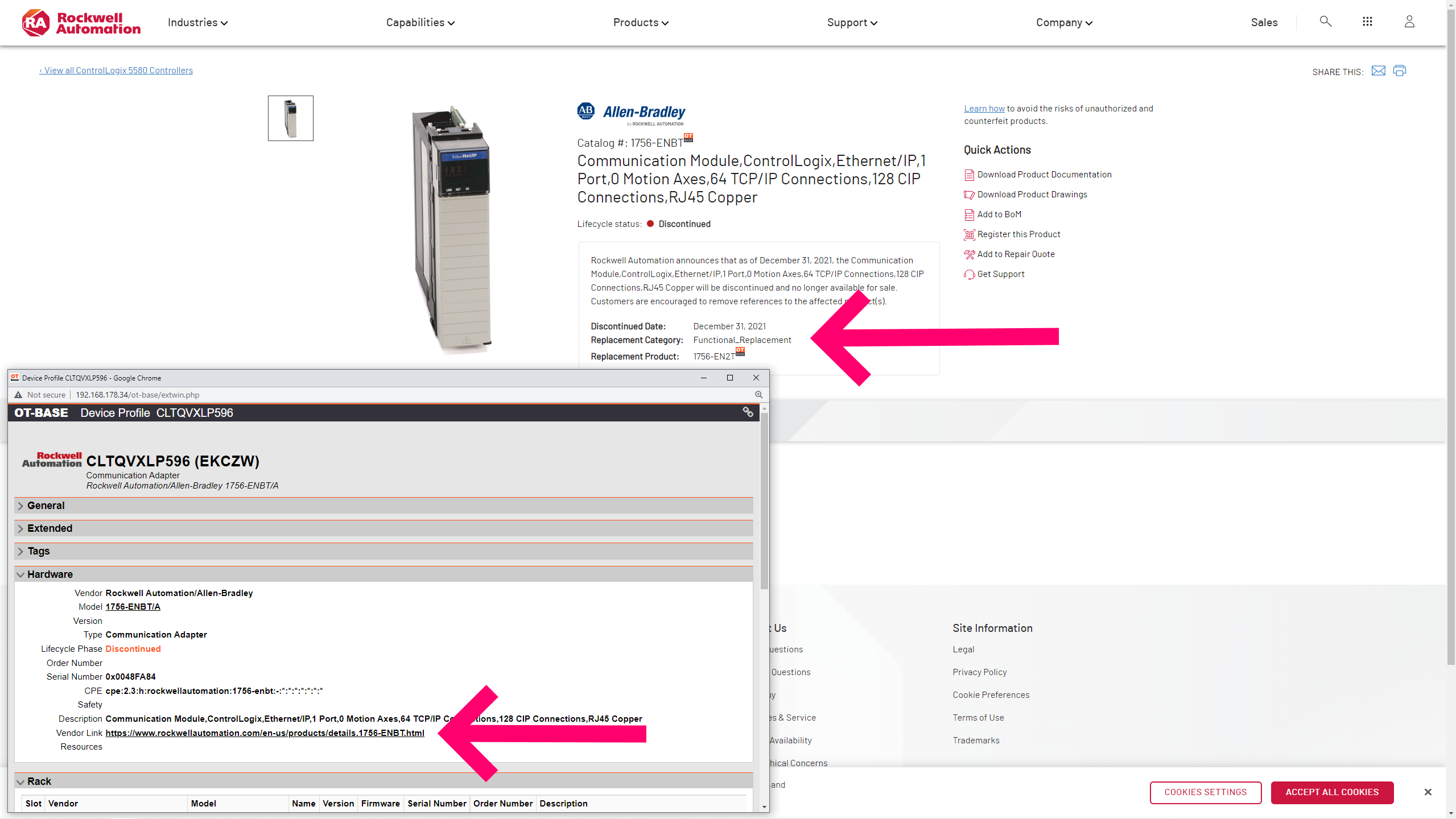The image size is (1456, 819).
Task: Click the popup address bar URL
Action: pyautogui.click(x=137, y=395)
